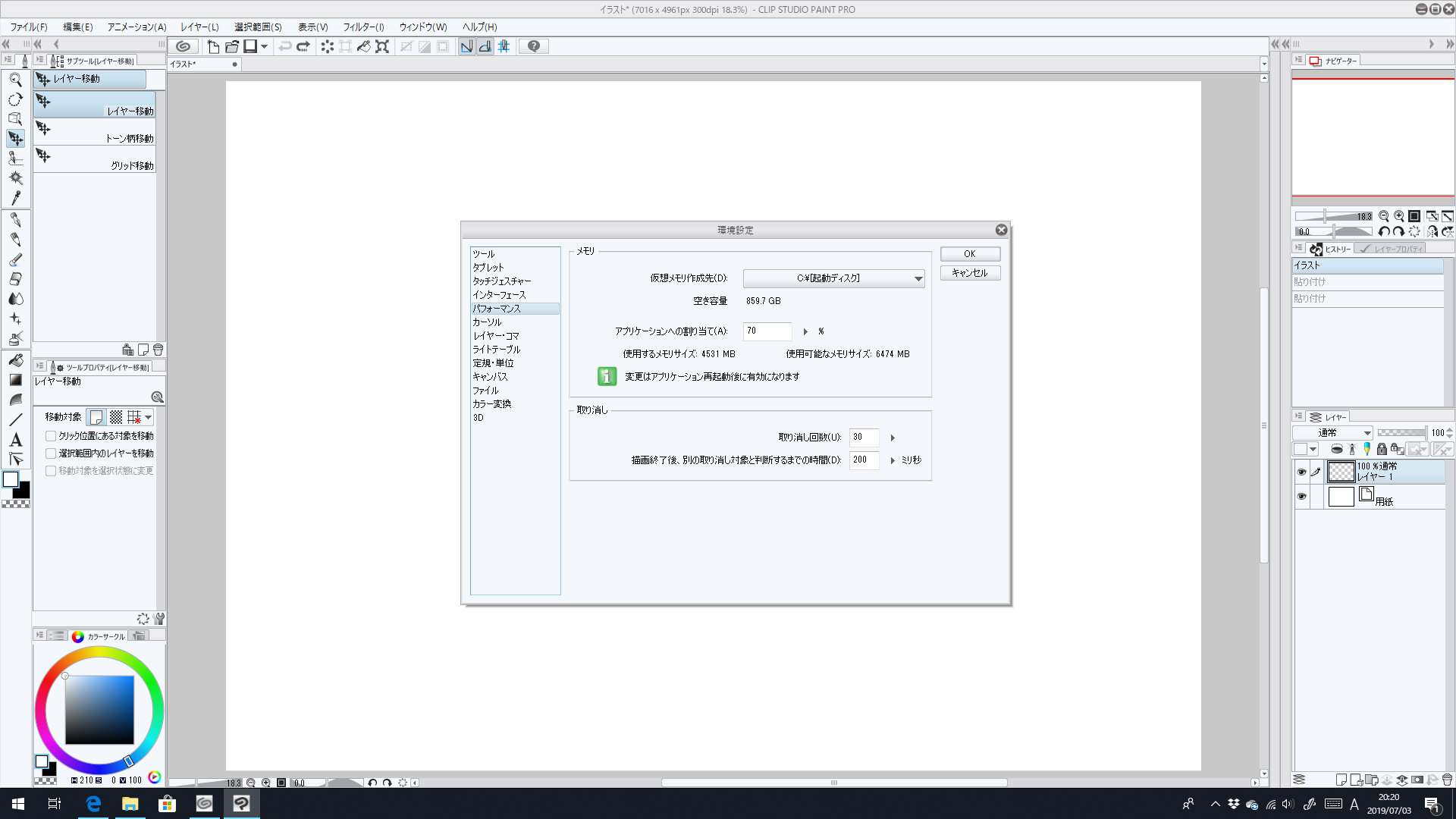1456x819 pixels.
Task: Click the キャンセル button
Action: (x=969, y=273)
